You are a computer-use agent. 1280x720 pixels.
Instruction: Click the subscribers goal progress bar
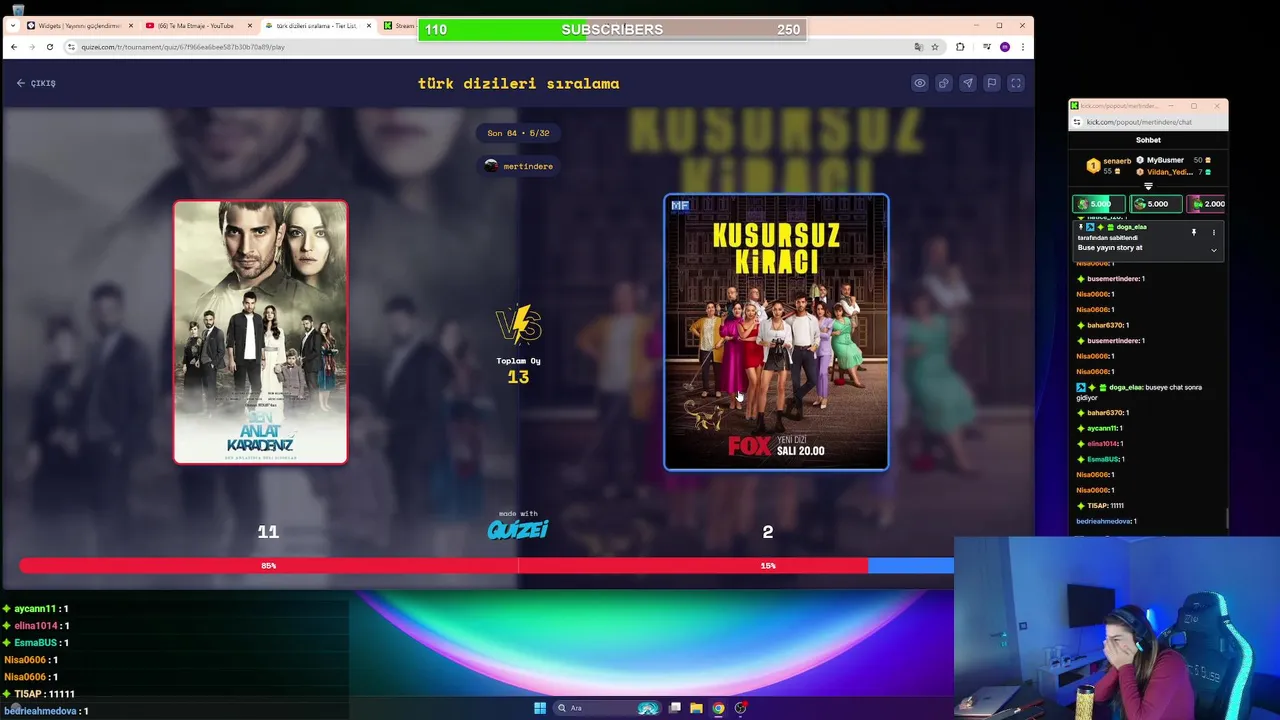tap(612, 30)
